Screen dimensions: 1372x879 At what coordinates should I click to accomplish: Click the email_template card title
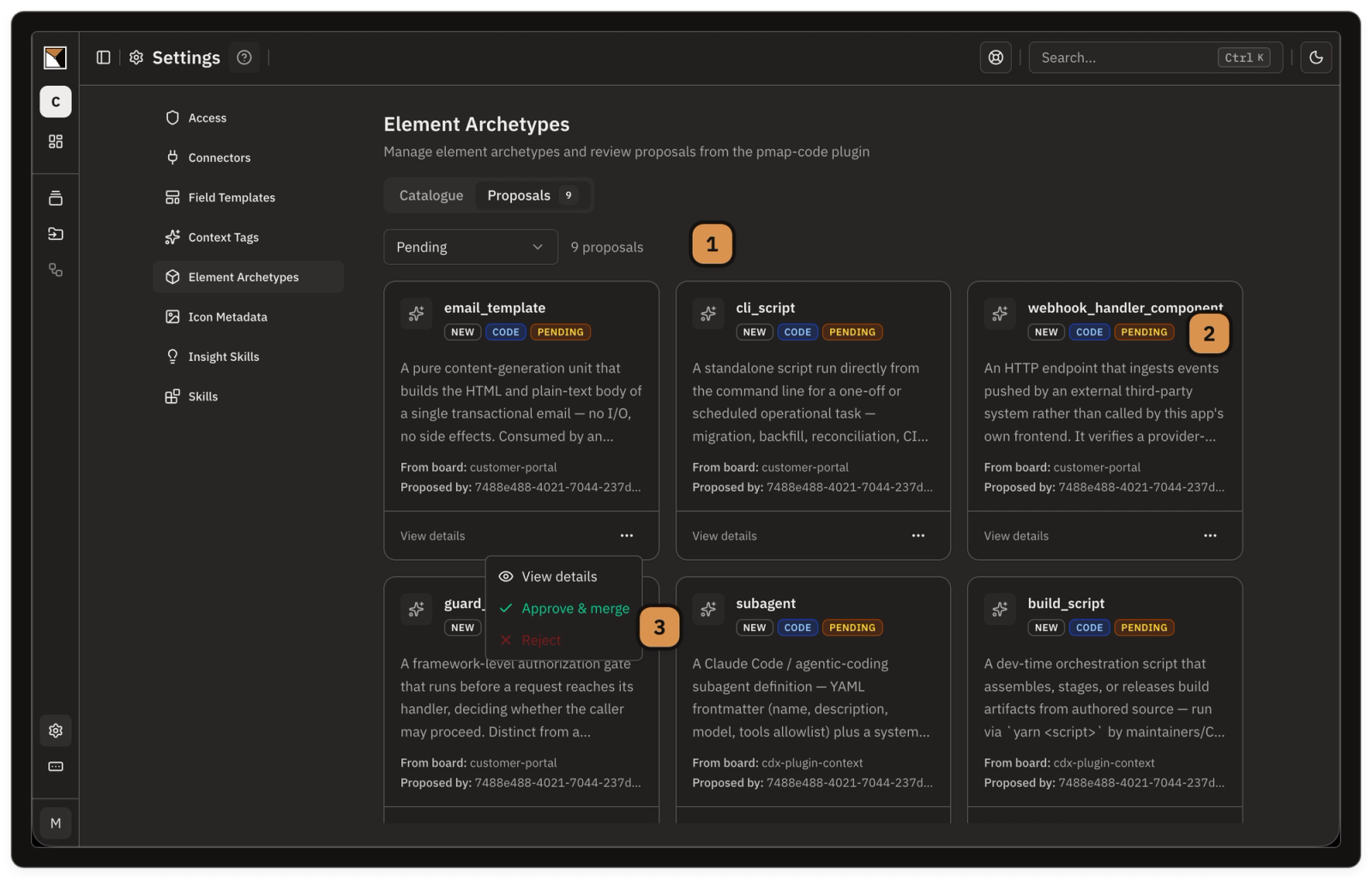click(x=495, y=308)
